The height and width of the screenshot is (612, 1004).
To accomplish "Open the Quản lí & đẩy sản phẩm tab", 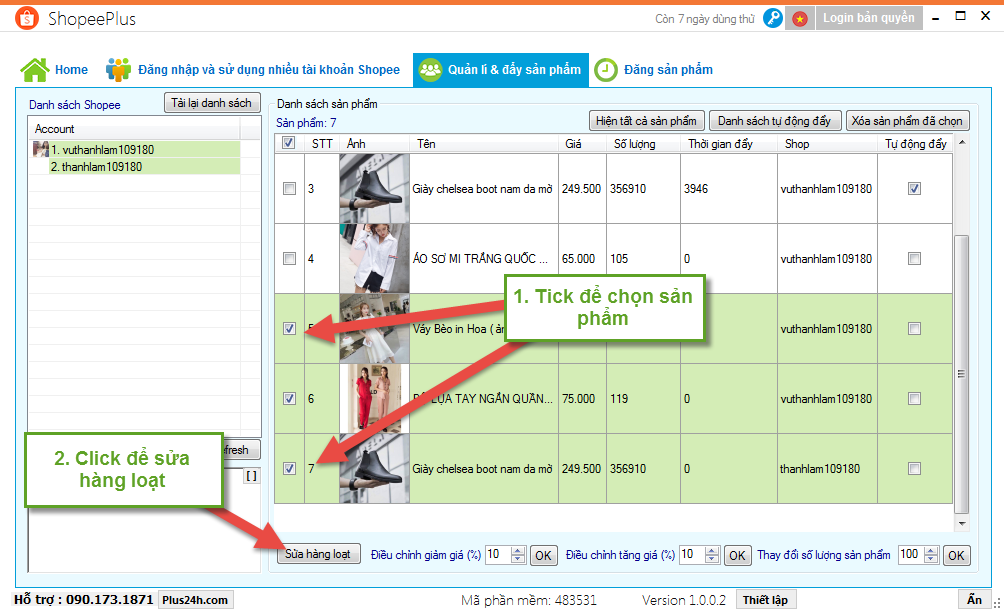I will (500, 70).
